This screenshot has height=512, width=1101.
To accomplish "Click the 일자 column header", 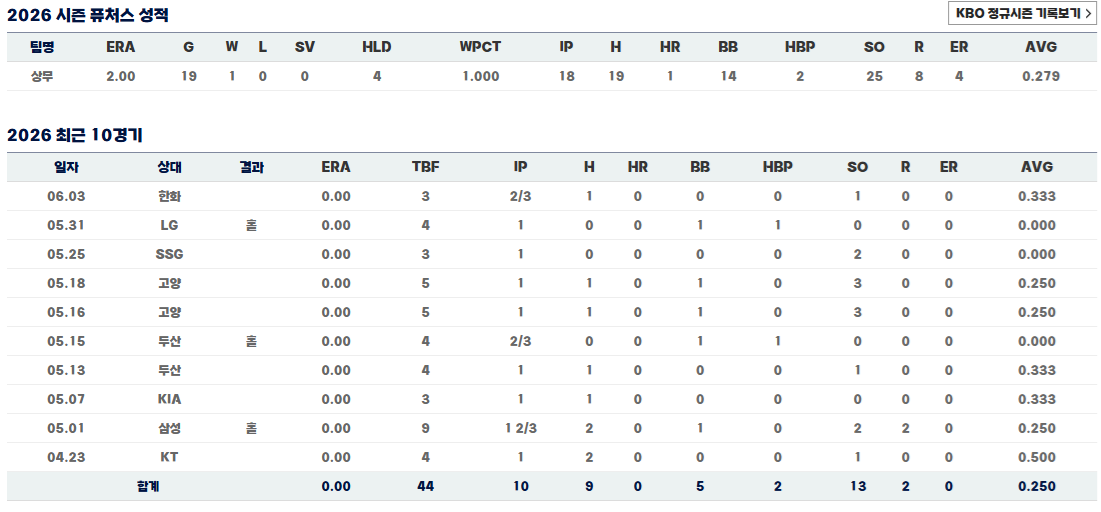I will pyautogui.click(x=66, y=167).
